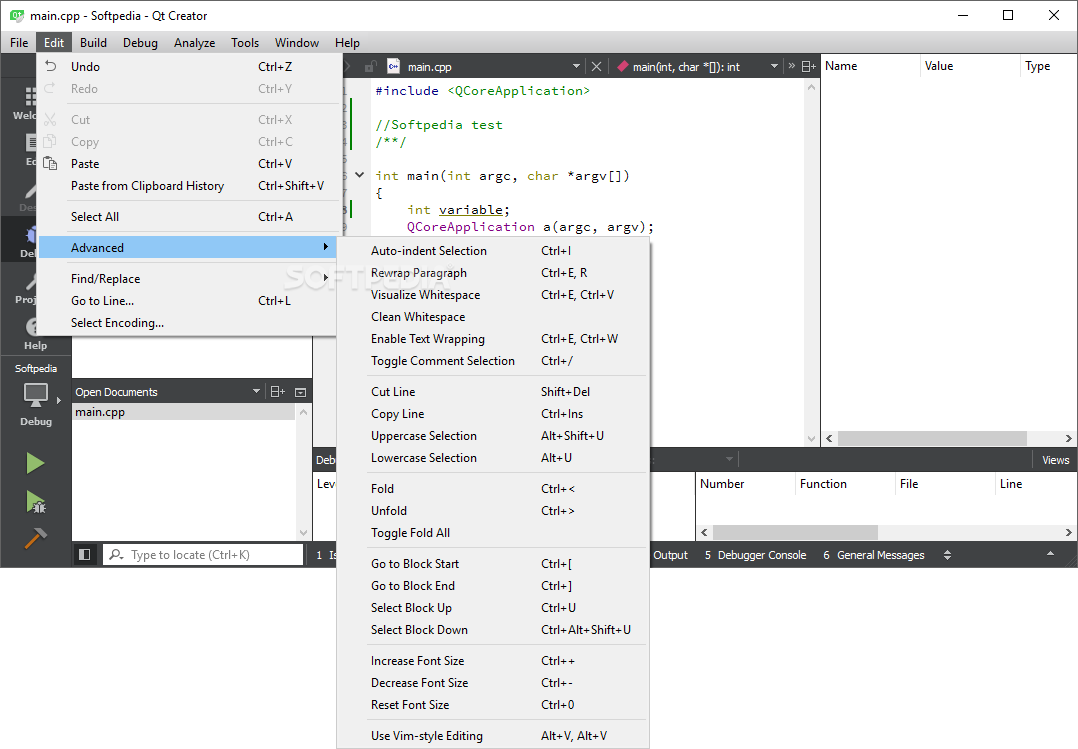This screenshot has height=749, width=1078.
Task: Open the debugger toolbar dropdown arrow
Action: coord(729,459)
